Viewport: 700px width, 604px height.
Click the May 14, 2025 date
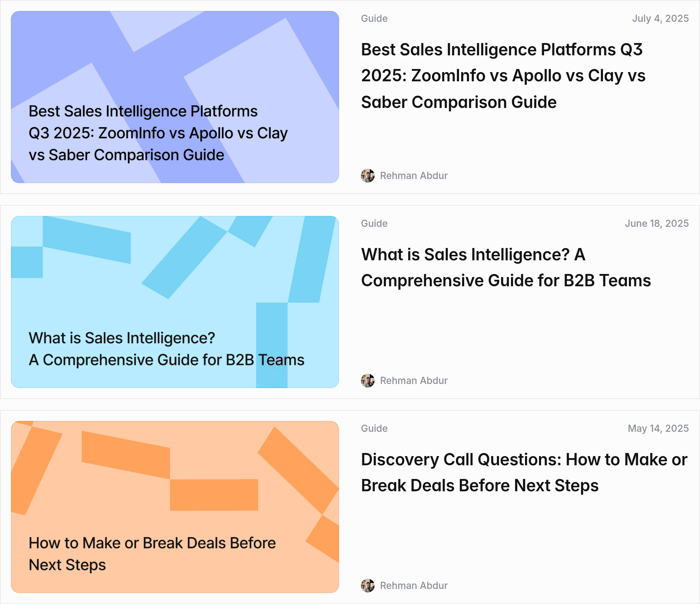(658, 429)
